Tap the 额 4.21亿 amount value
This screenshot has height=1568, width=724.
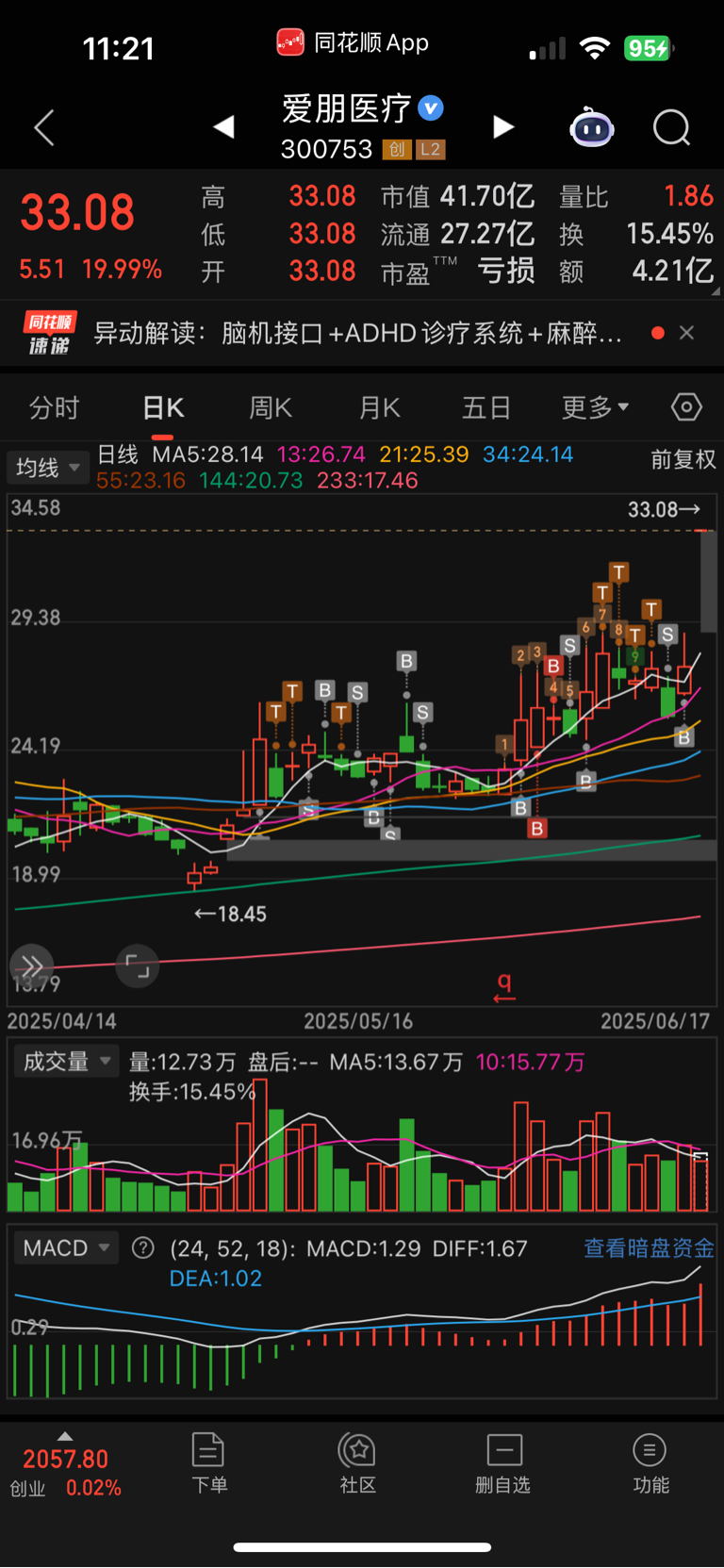pyautogui.click(x=636, y=272)
